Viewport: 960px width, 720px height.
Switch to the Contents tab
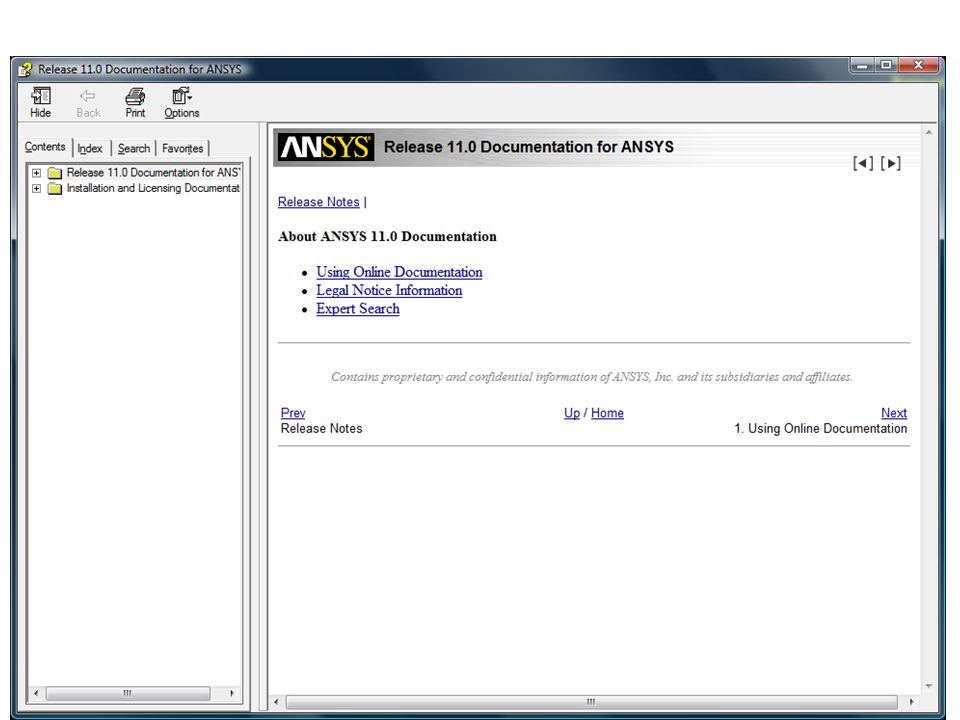(45, 147)
